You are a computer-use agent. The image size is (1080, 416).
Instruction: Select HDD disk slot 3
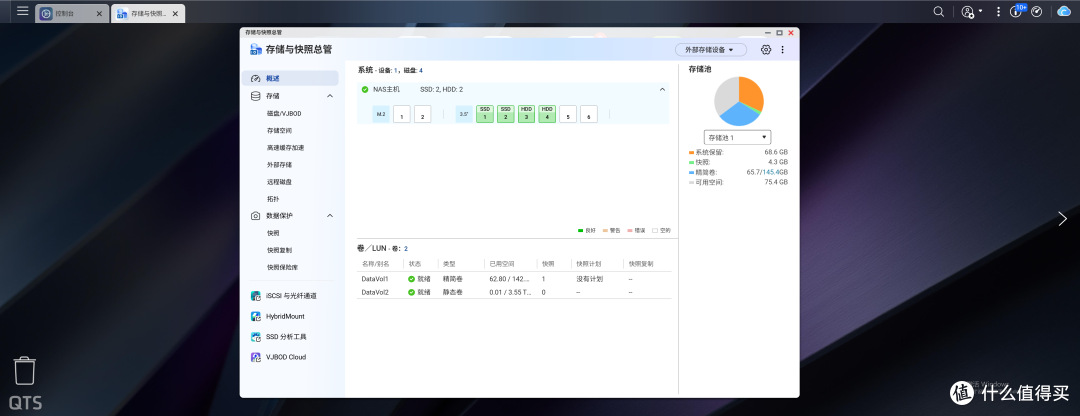526,114
